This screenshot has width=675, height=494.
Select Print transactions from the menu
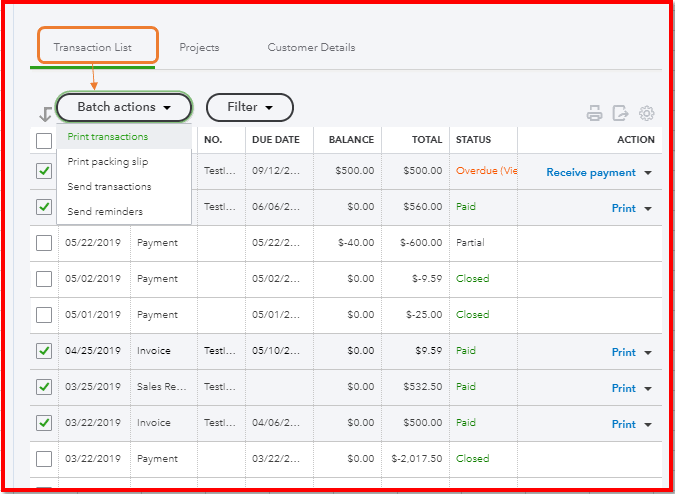(x=108, y=137)
